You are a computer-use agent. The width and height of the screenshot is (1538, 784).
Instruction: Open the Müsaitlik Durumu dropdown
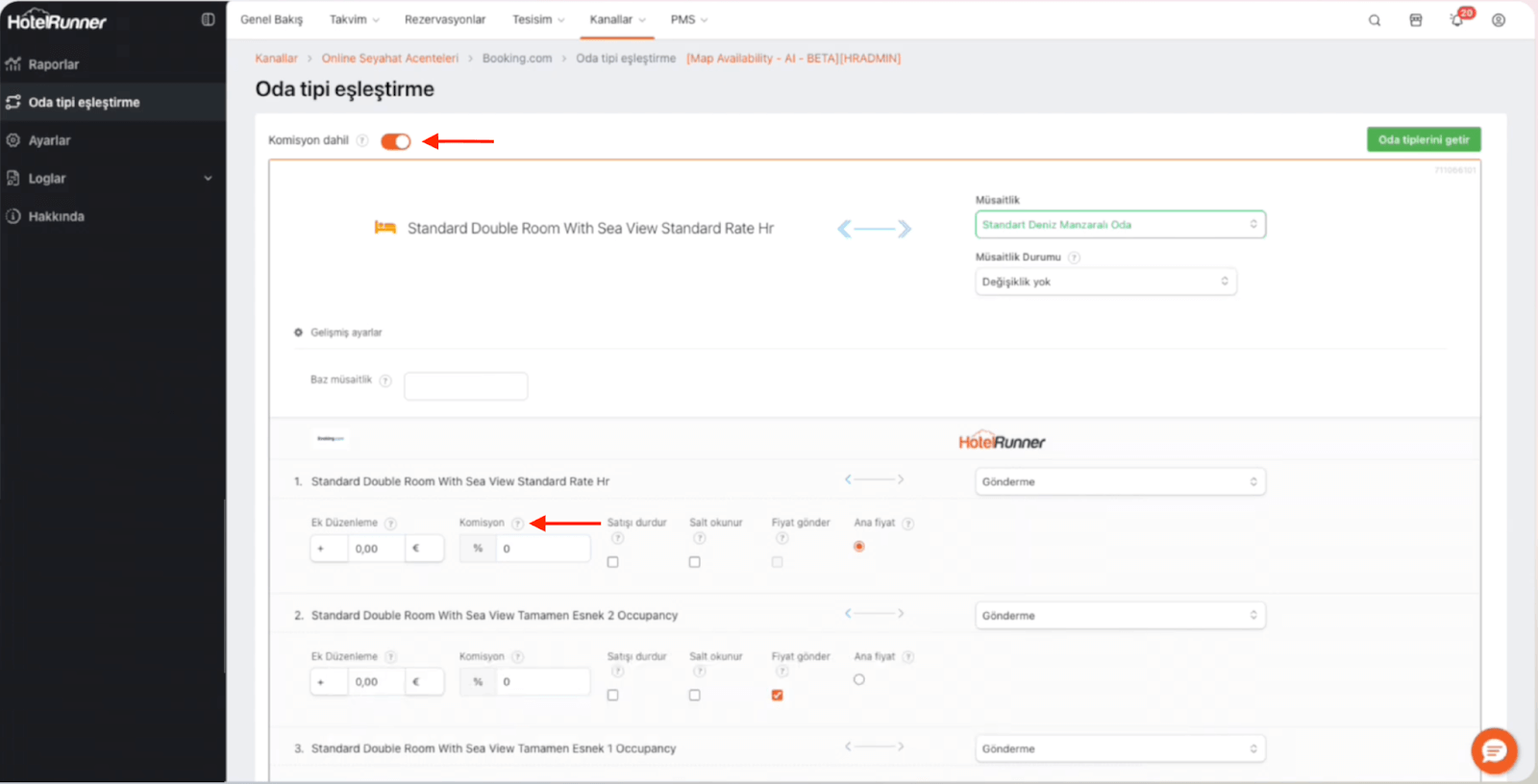click(1105, 282)
